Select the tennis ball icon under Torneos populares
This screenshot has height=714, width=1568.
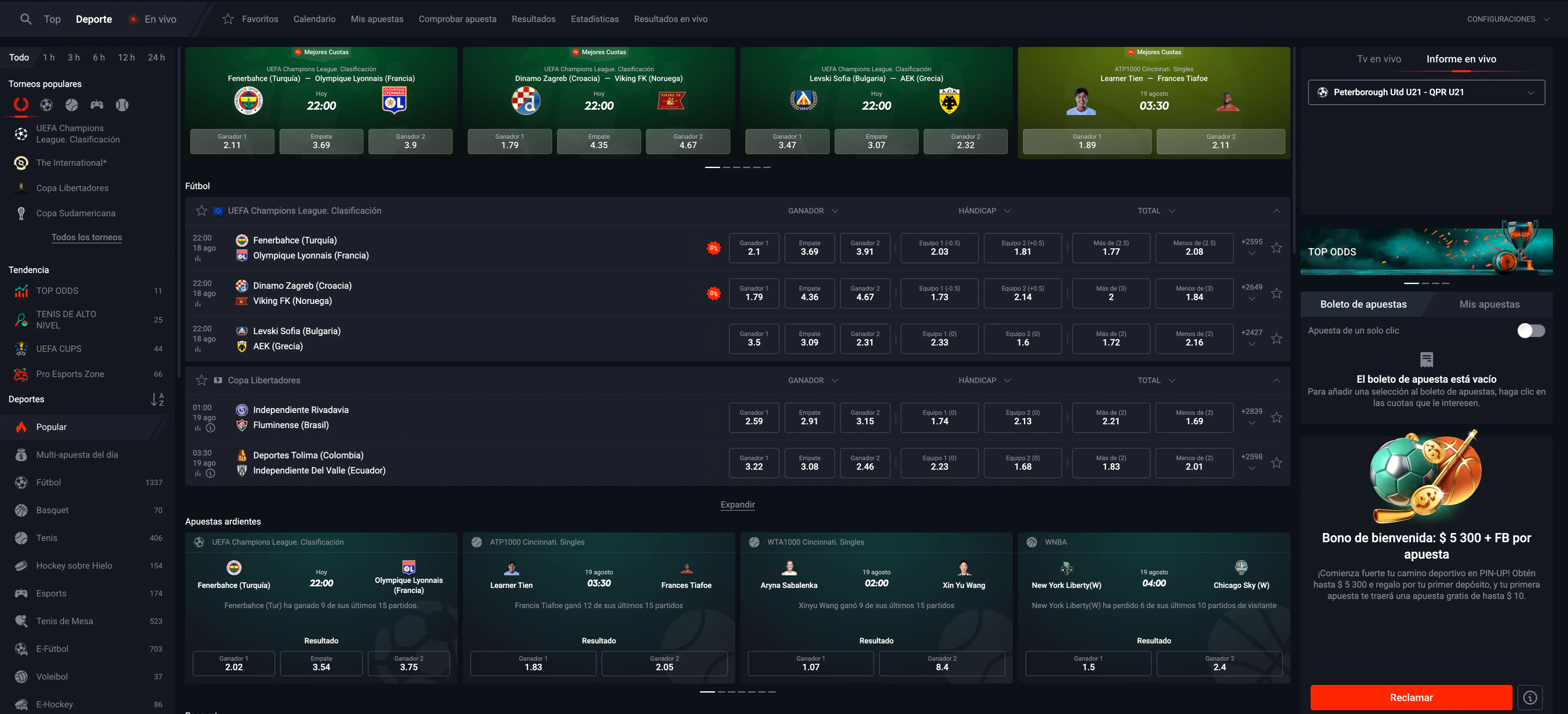72,105
